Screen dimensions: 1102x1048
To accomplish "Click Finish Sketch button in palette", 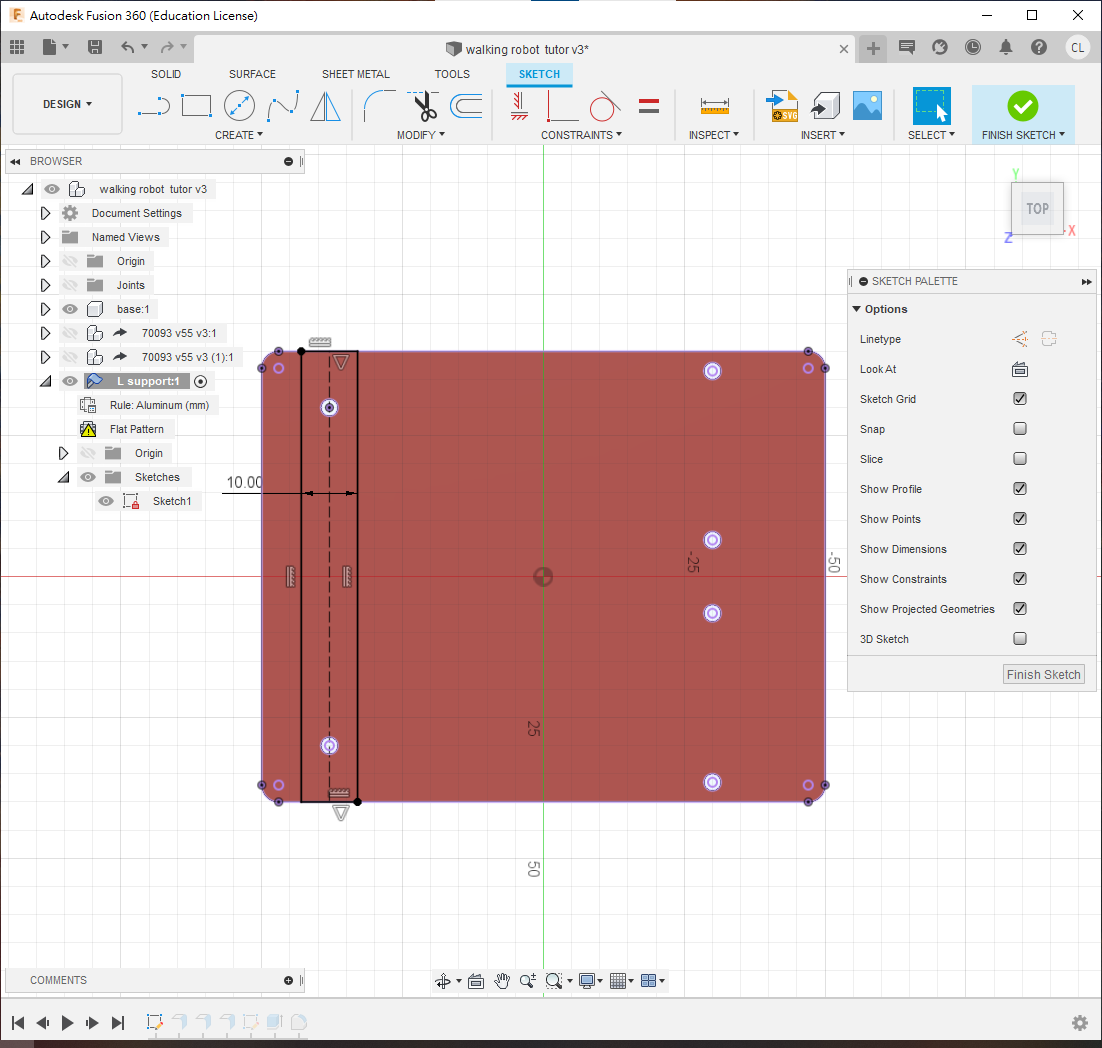I will point(1043,675).
